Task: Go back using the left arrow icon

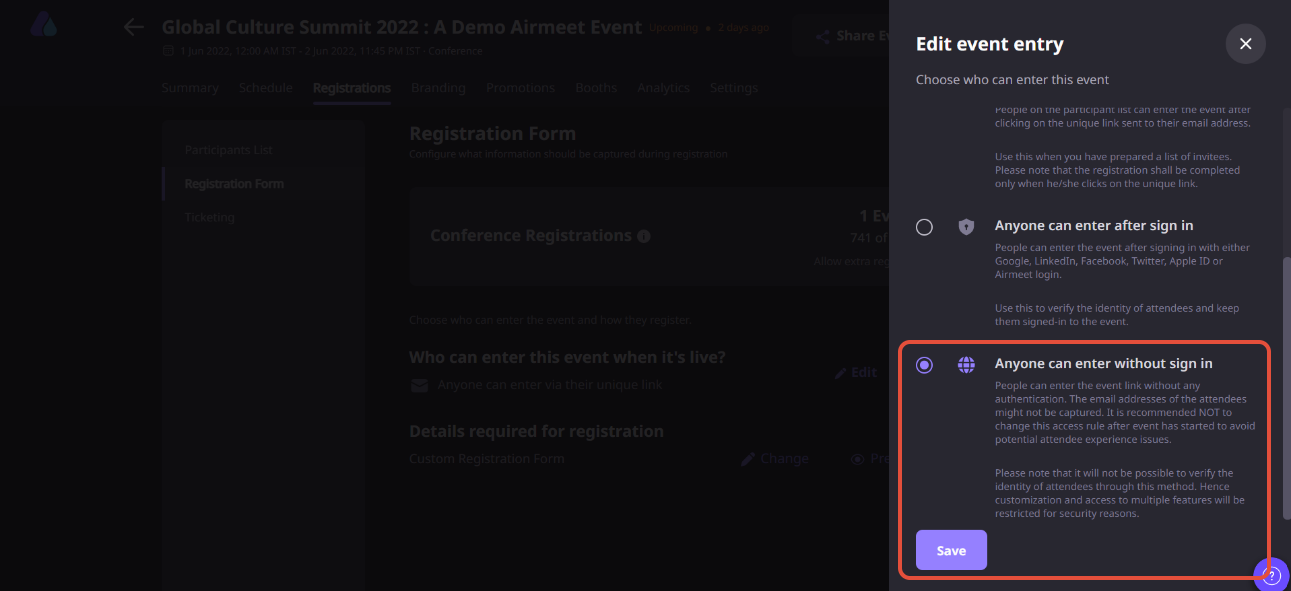Action: click(134, 27)
